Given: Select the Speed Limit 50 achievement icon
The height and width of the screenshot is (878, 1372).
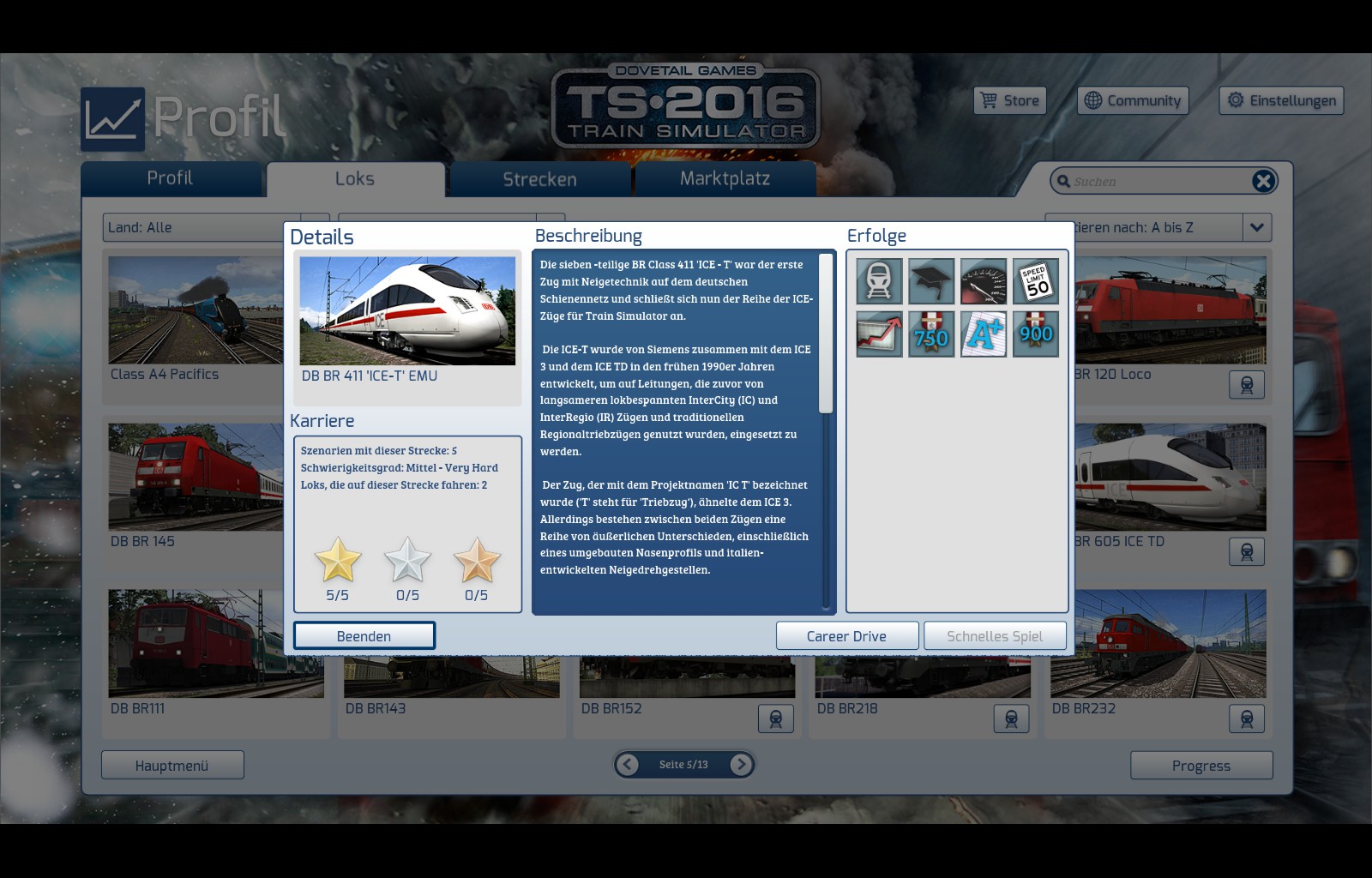Looking at the screenshot, I should (x=1036, y=281).
